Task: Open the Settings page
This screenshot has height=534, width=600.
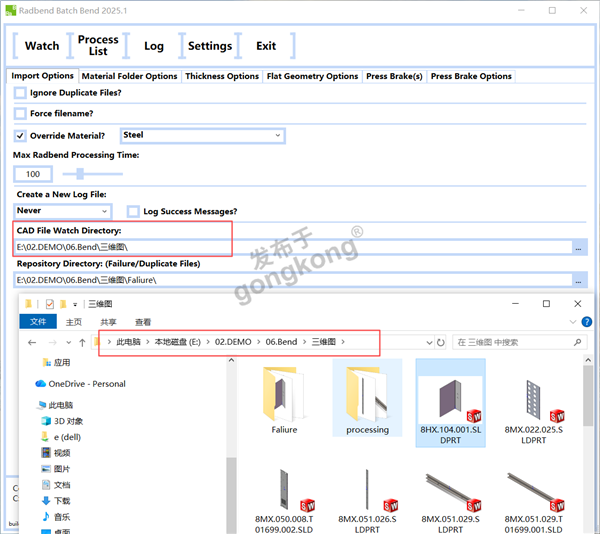Action: pyautogui.click(x=210, y=46)
